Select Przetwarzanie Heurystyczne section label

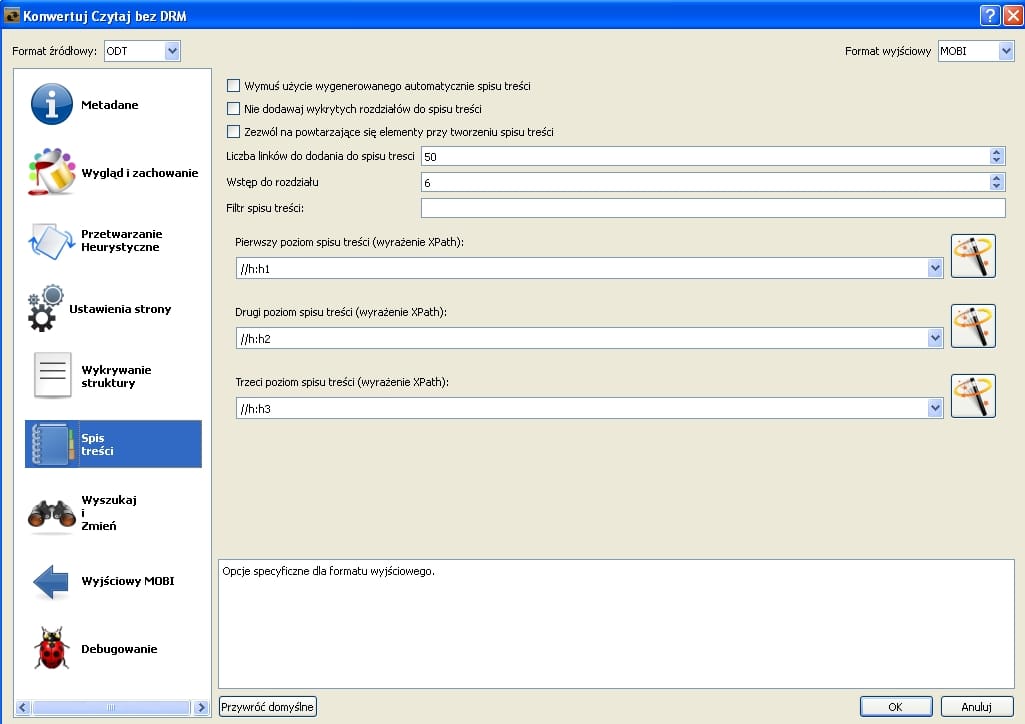122,240
